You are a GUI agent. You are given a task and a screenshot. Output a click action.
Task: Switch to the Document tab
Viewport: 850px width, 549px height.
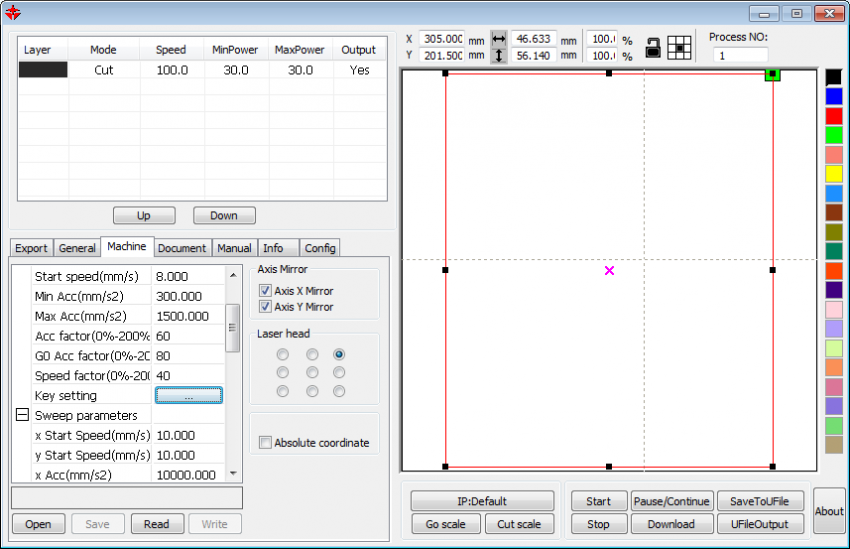[x=182, y=248]
